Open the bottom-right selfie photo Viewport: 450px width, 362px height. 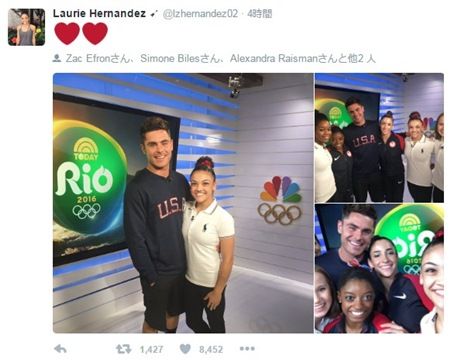[x=379, y=269]
